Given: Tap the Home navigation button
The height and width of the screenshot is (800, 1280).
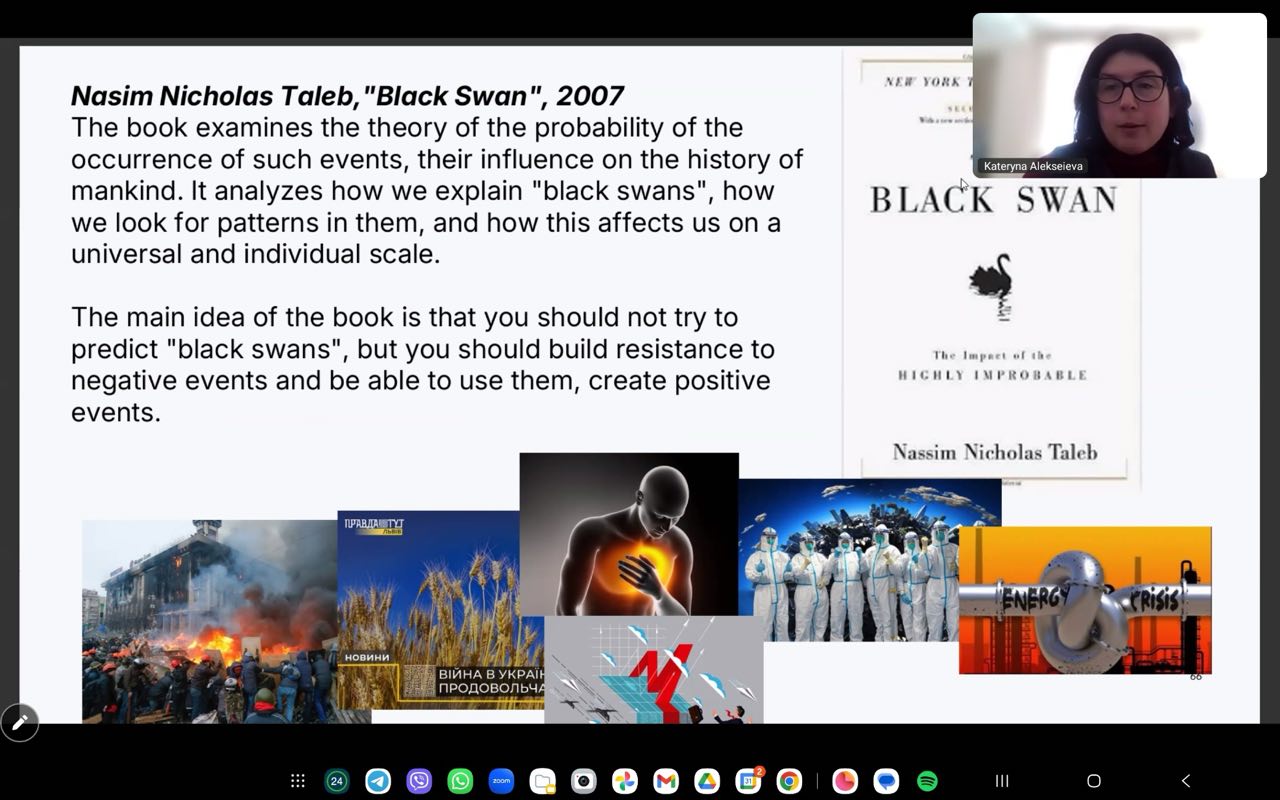Looking at the screenshot, I should tap(1094, 781).
